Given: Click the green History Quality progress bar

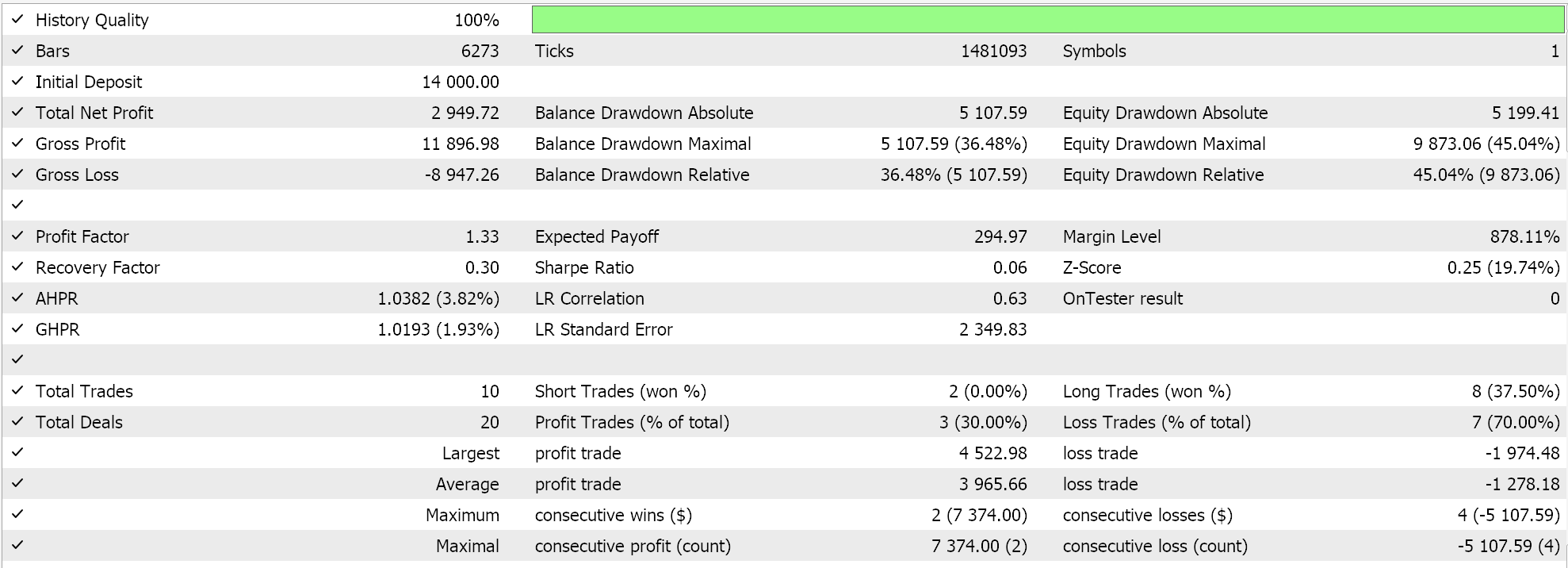Looking at the screenshot, I should (x=1048, y=20).
